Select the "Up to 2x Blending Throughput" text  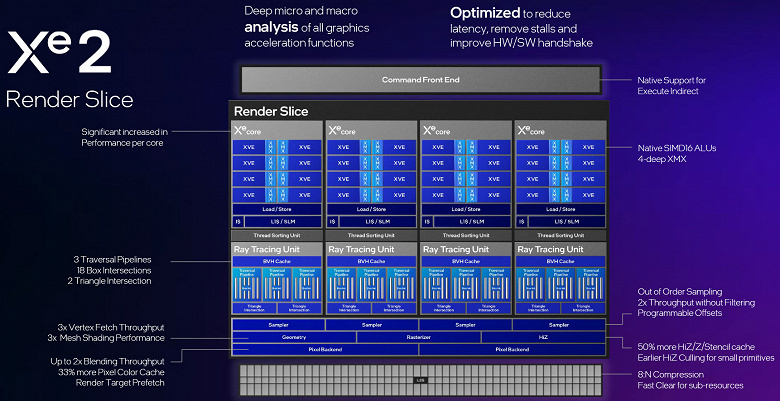(x=107, y=362)
